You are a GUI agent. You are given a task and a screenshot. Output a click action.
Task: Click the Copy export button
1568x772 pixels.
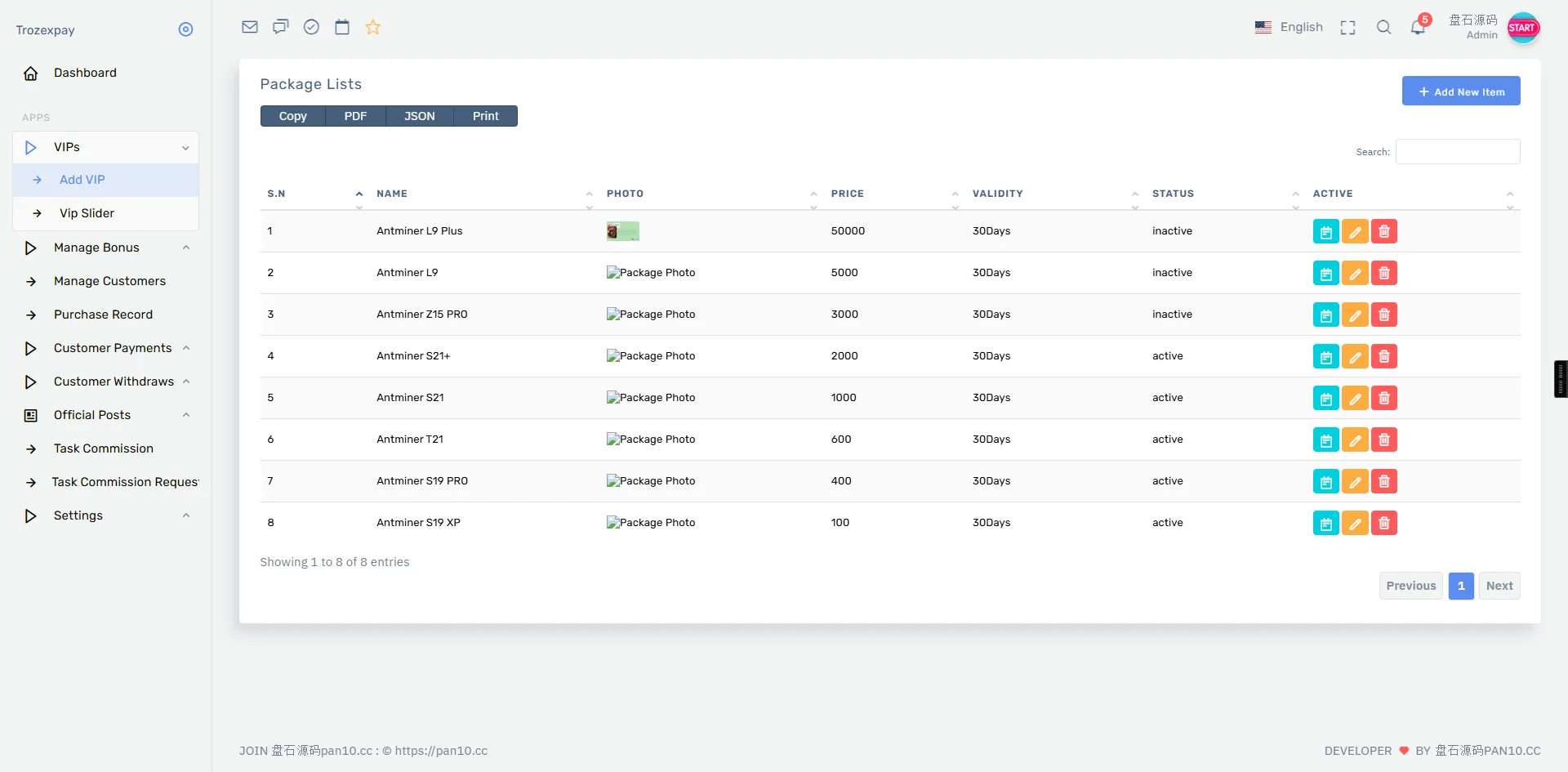(292, 116)
